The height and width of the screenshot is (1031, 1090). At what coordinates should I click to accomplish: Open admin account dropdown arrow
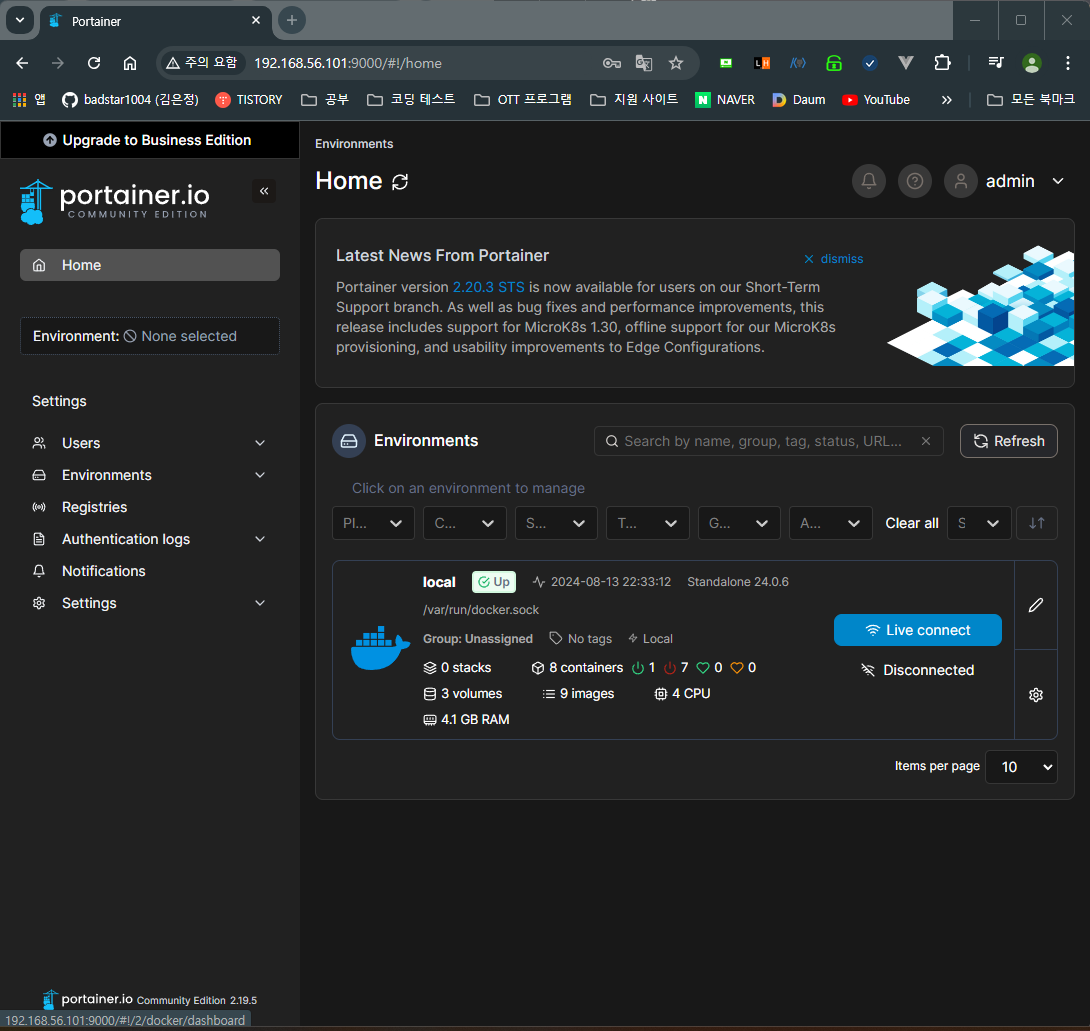pos(1058,181)
